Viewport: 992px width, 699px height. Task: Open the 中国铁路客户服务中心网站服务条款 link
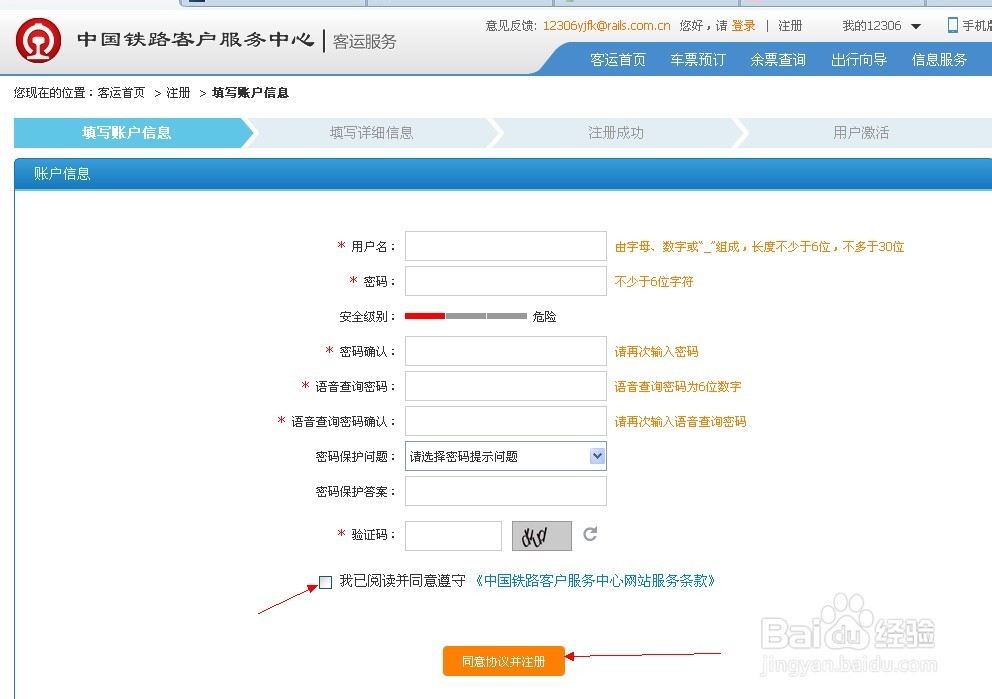tap(595, 581)
